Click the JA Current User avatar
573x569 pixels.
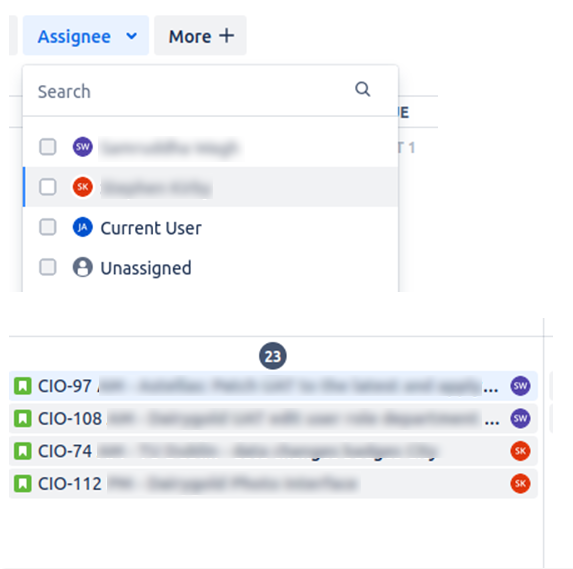83,227
